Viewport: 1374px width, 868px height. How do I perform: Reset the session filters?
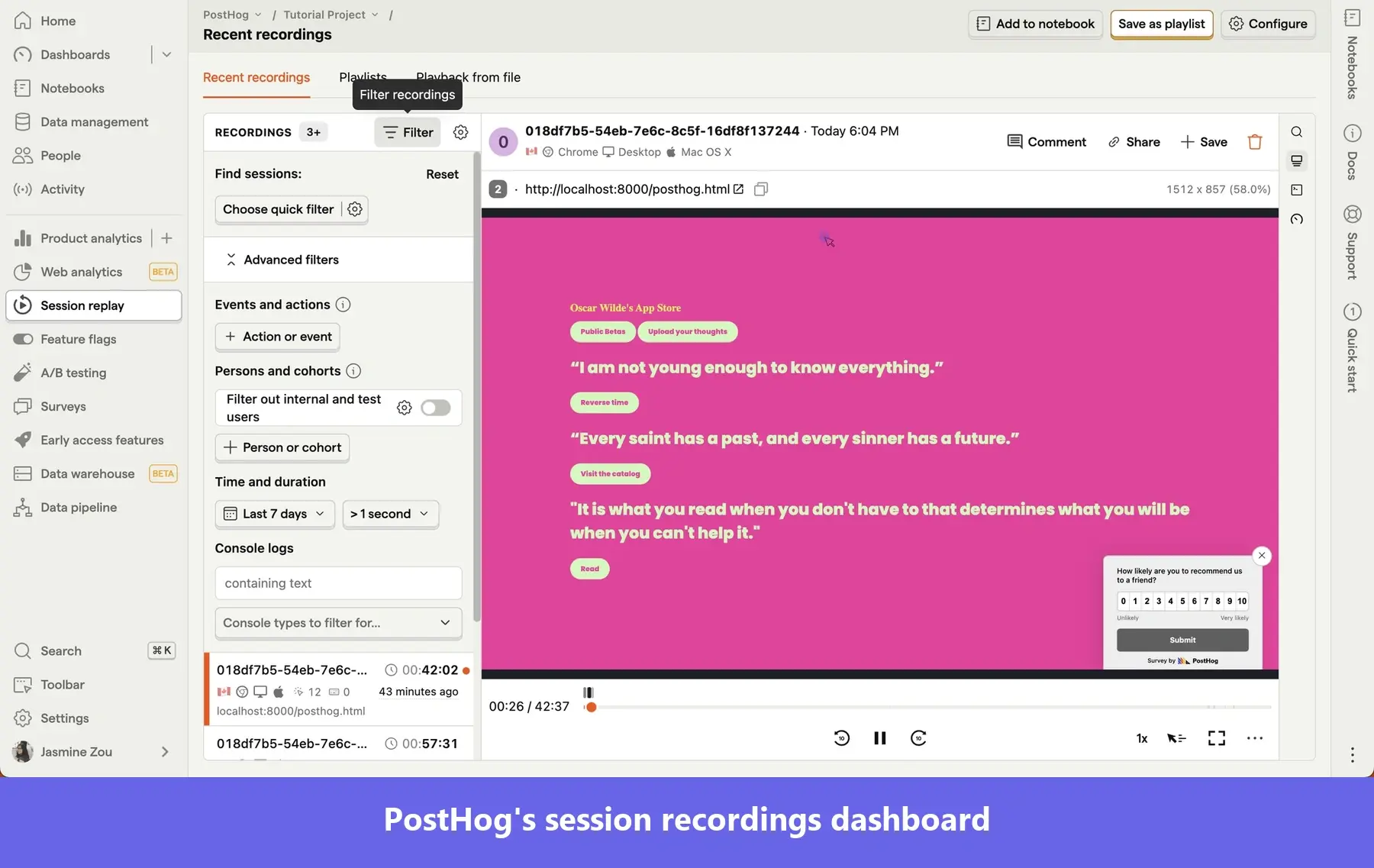(x=442, y=174)
